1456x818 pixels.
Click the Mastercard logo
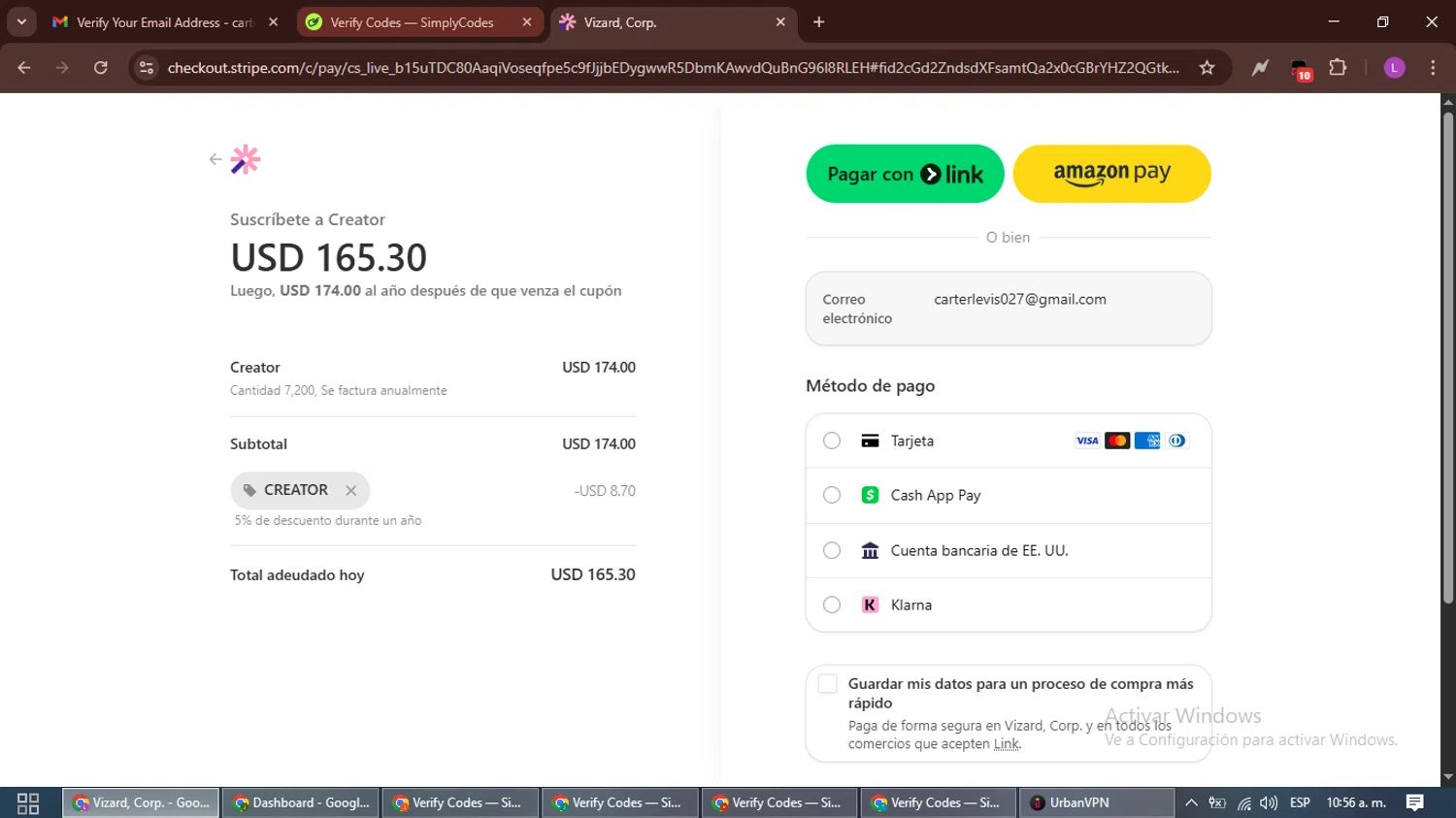click(x=1117, y=441)
